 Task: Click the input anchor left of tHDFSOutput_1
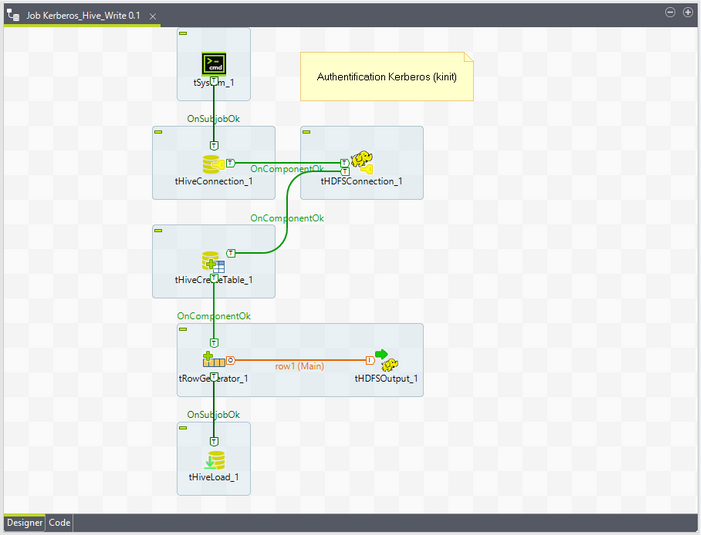tap(370, 360)
